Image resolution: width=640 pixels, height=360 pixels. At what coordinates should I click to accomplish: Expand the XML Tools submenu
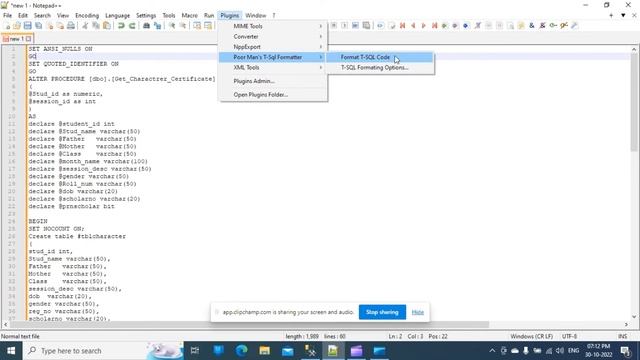(x=273, y=67)
